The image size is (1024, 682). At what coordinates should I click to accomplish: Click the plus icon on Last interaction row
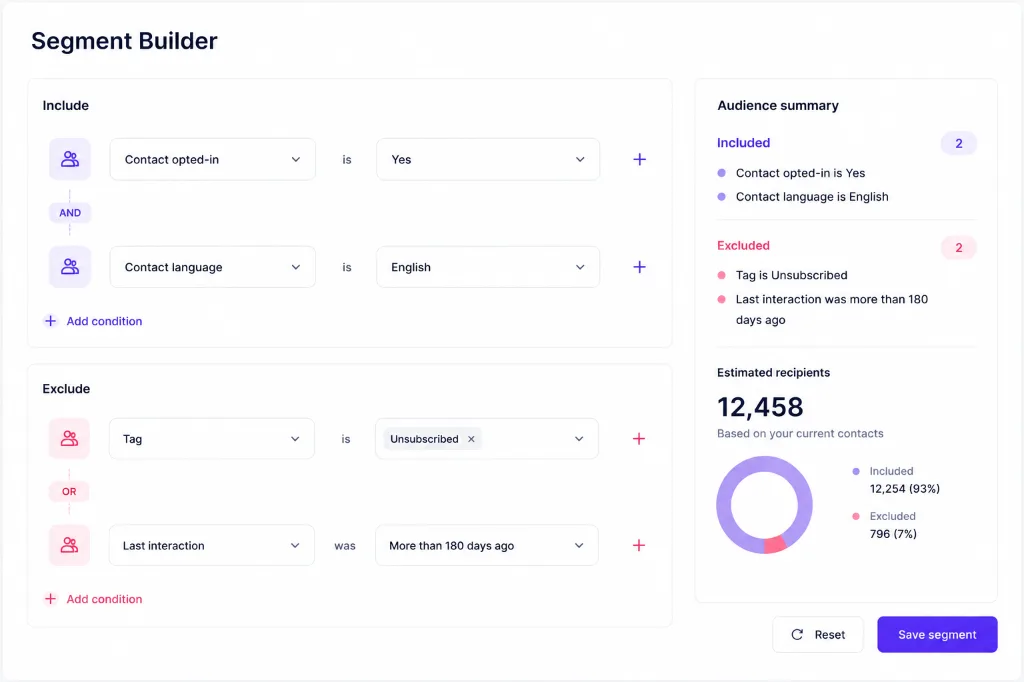(x=639, y=545)
